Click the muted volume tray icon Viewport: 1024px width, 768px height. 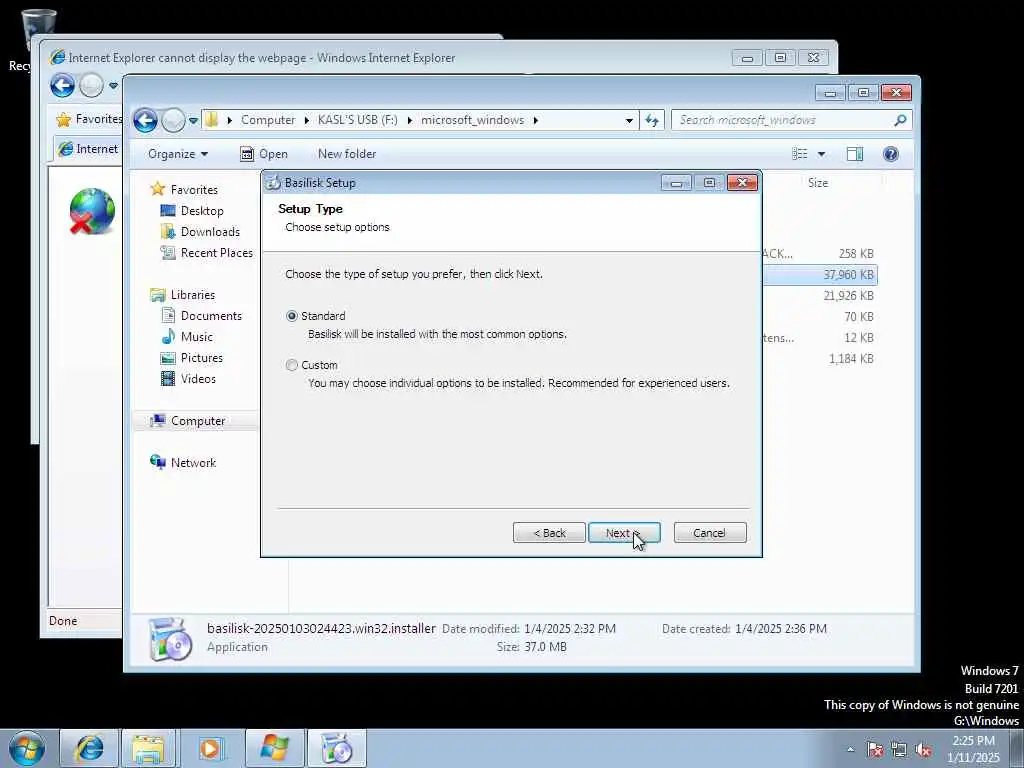(923, 750)
